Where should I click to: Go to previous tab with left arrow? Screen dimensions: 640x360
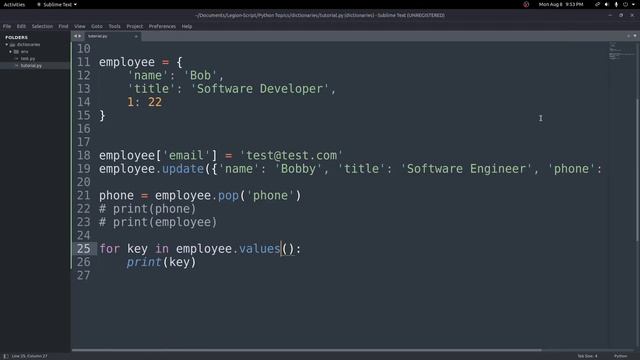(x=75, y=36)
